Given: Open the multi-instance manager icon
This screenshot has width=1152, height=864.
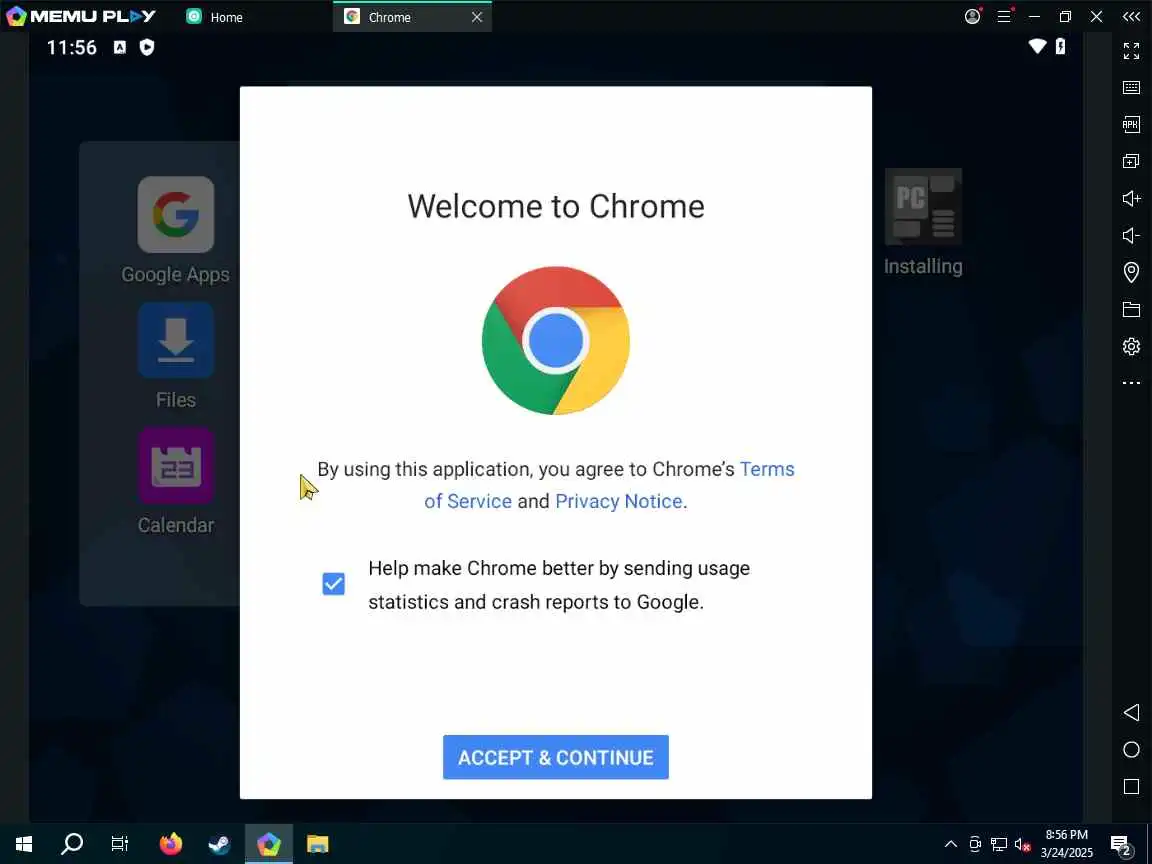Looking at the screenshot, I should click(x=1131, y=161).
